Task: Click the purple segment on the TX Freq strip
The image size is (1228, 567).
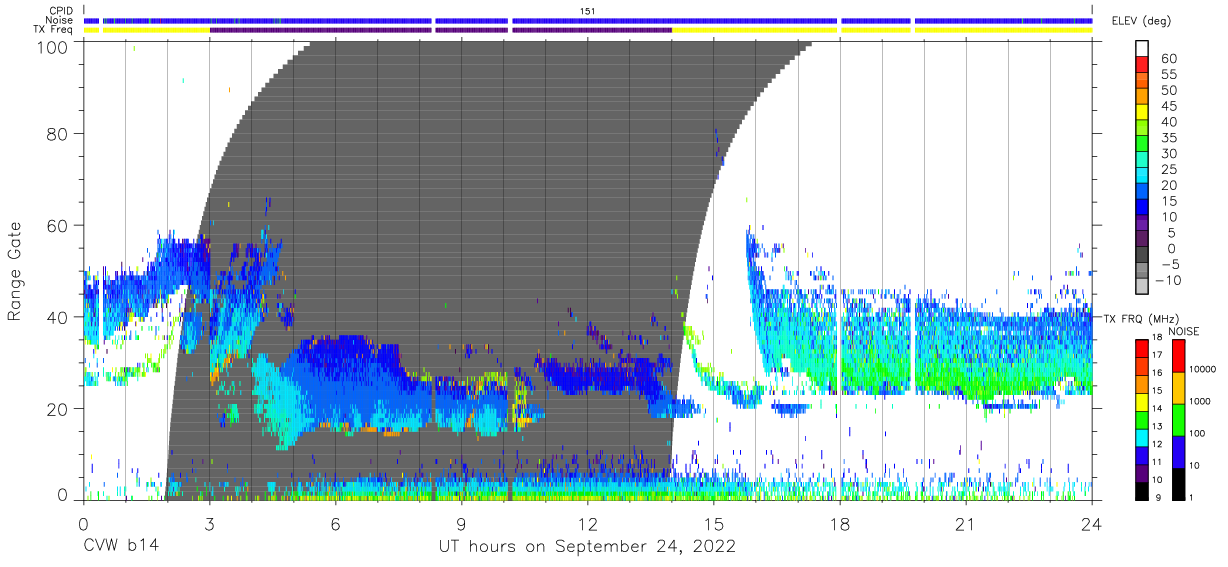Action: click(x=440, y=30)
